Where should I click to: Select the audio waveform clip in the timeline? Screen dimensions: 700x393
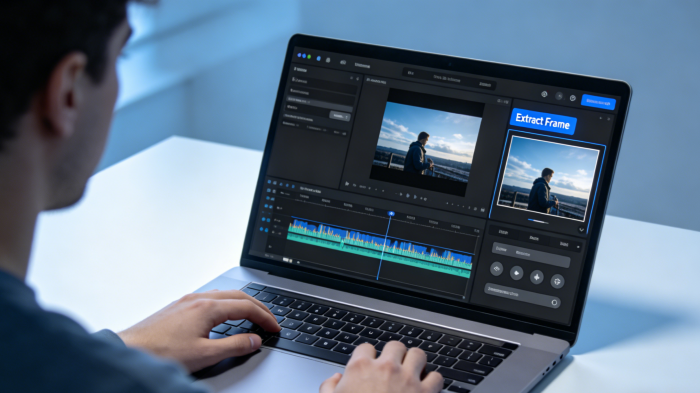tap(379, 247)
